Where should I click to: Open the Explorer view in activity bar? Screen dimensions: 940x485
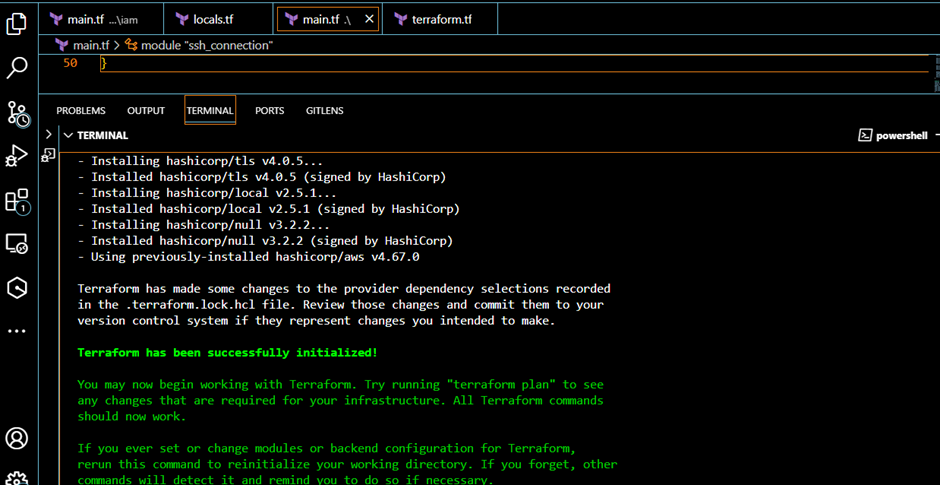[17, 24]
